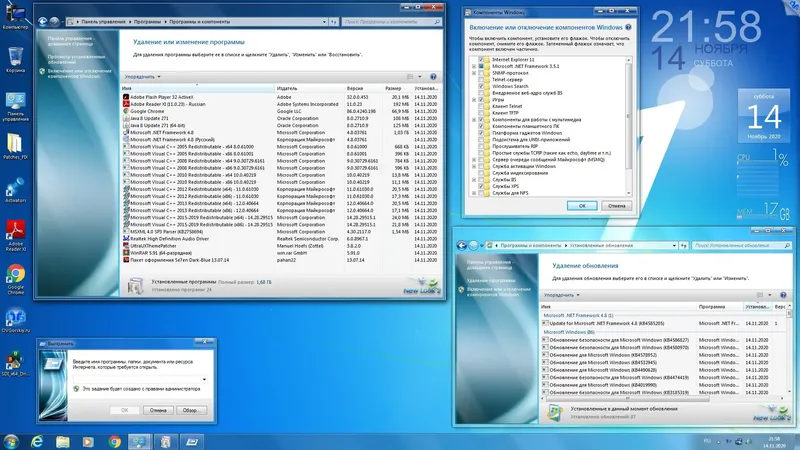The height and width of the screenshot is (450, 800).
Task: Open the Компьютер desktop icon
Action: click(x=15, y=17)
